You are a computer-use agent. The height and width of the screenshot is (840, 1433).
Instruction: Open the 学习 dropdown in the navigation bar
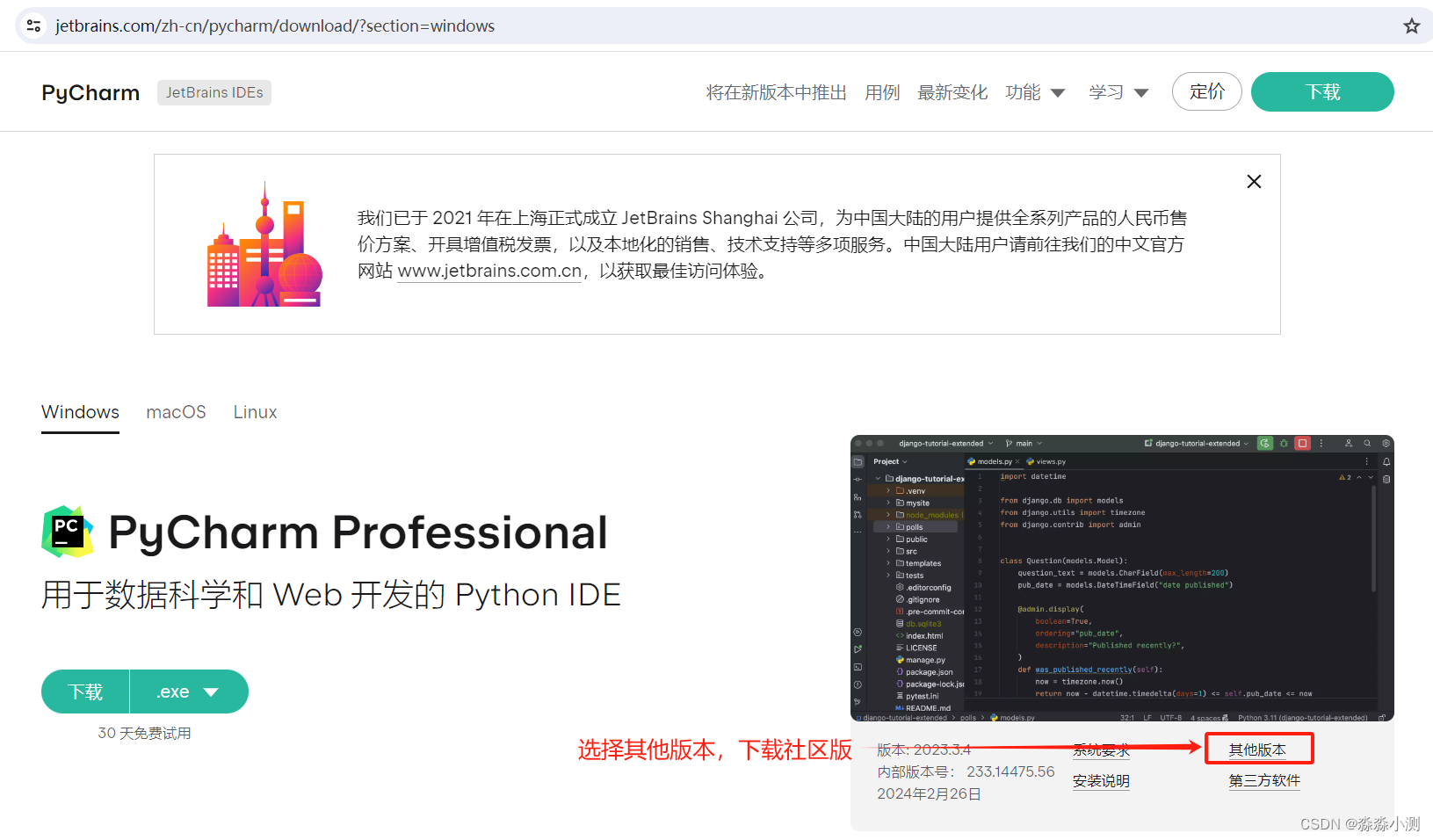[1118, 91]
